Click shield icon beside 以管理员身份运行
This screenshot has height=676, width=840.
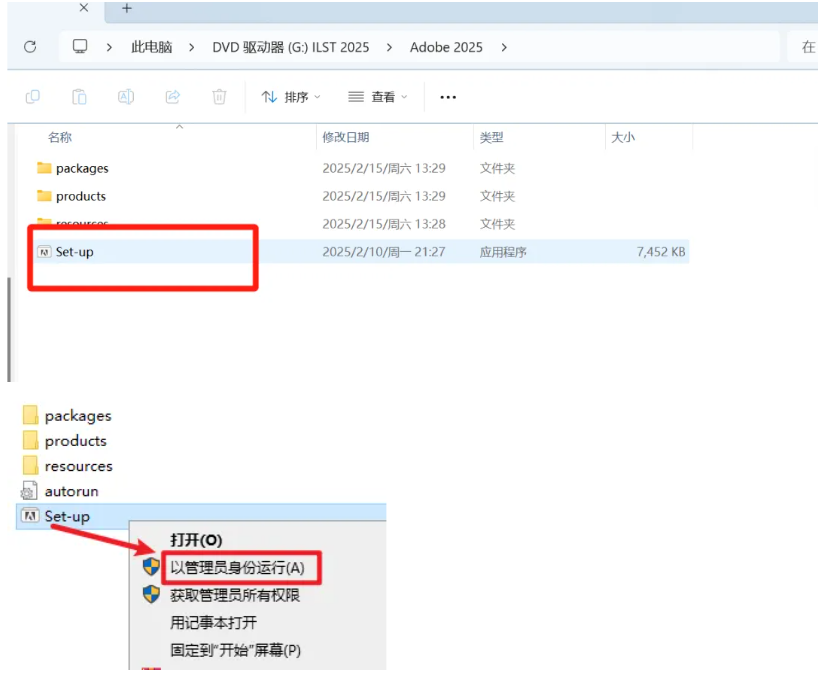(151, 567)
